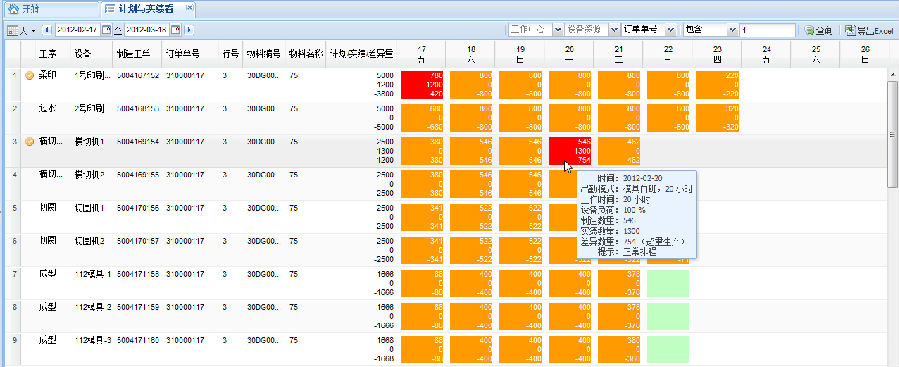The image size is (899, 367).
Task: Select the red cell for row 1 on day 17
Action: [x=422, y=85]
